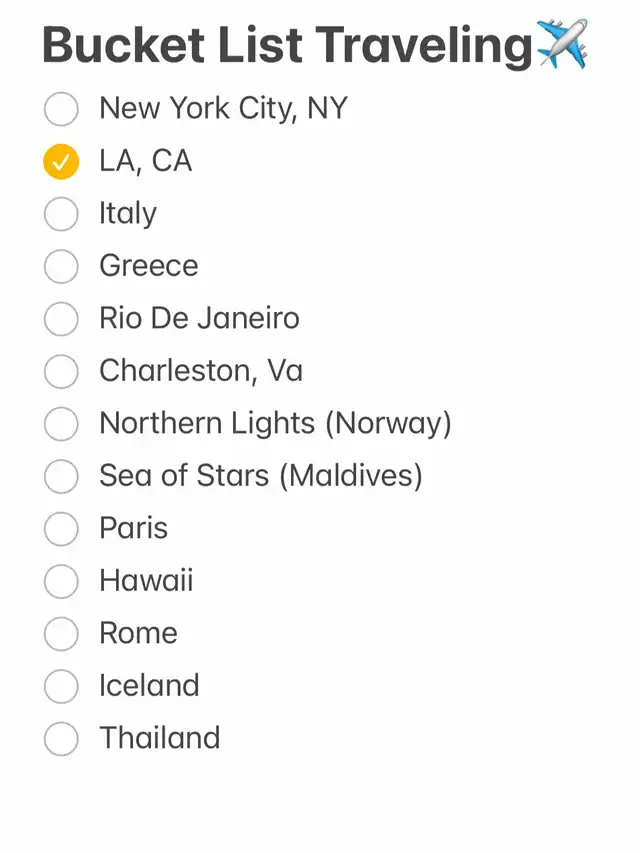Viewport: 640px width, 853px height.
Task: Click the airplane emoji in title
Action: click(x=562, y=44)
